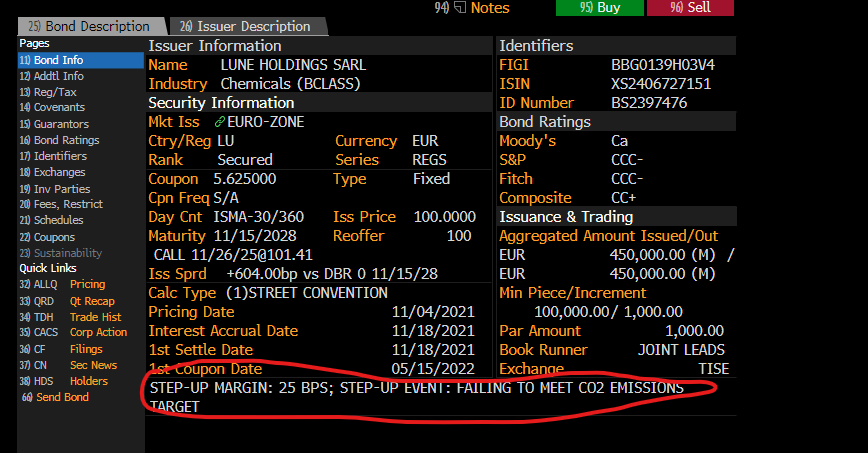Click the CALL 11/26/25@101.41 line
Viewport: 868px width, 453px height.
[x=233, y=255]
